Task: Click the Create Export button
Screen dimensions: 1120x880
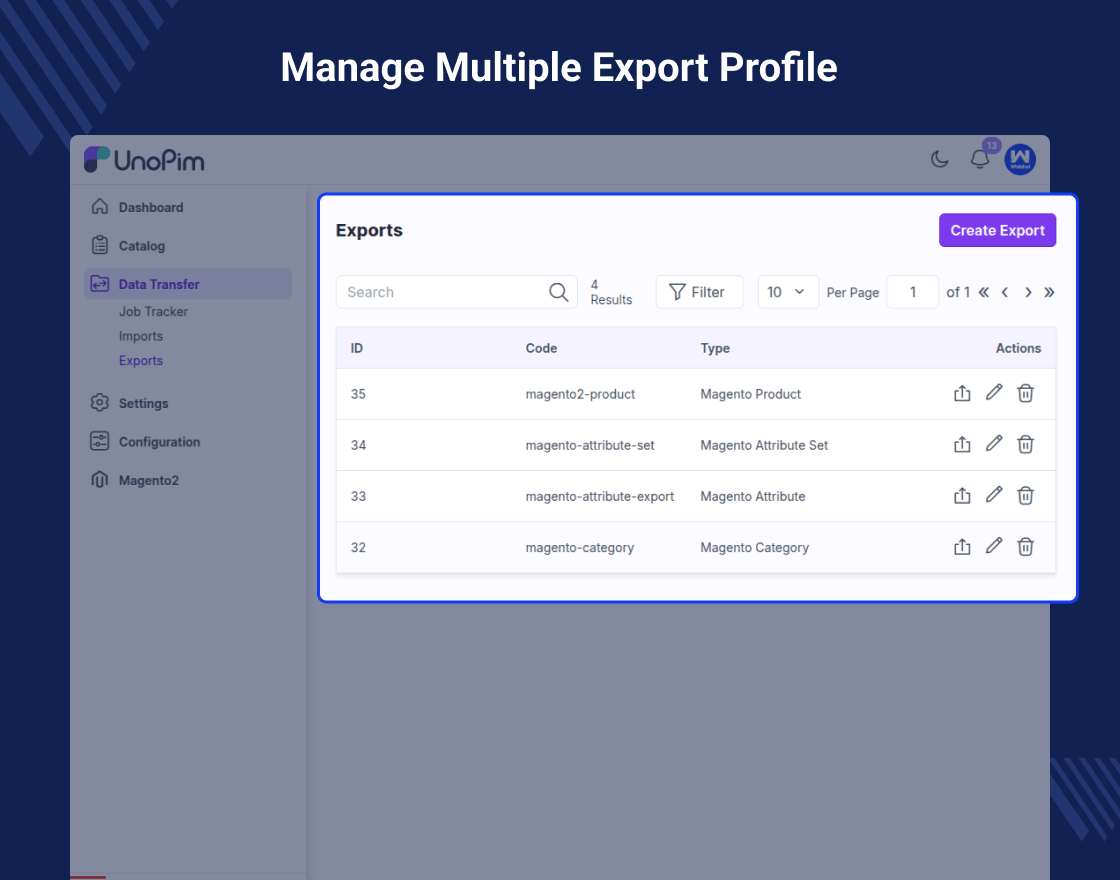Action: (x=997, y=230)
